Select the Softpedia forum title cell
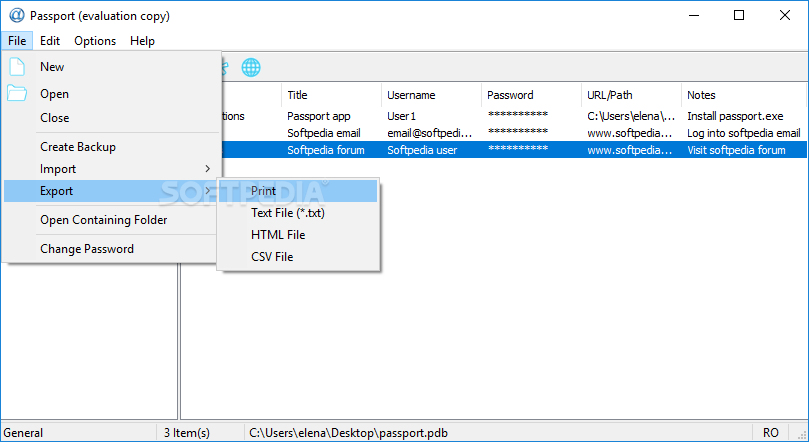The height and width of the screenshot is (442, 809). (x=326, y=150)
